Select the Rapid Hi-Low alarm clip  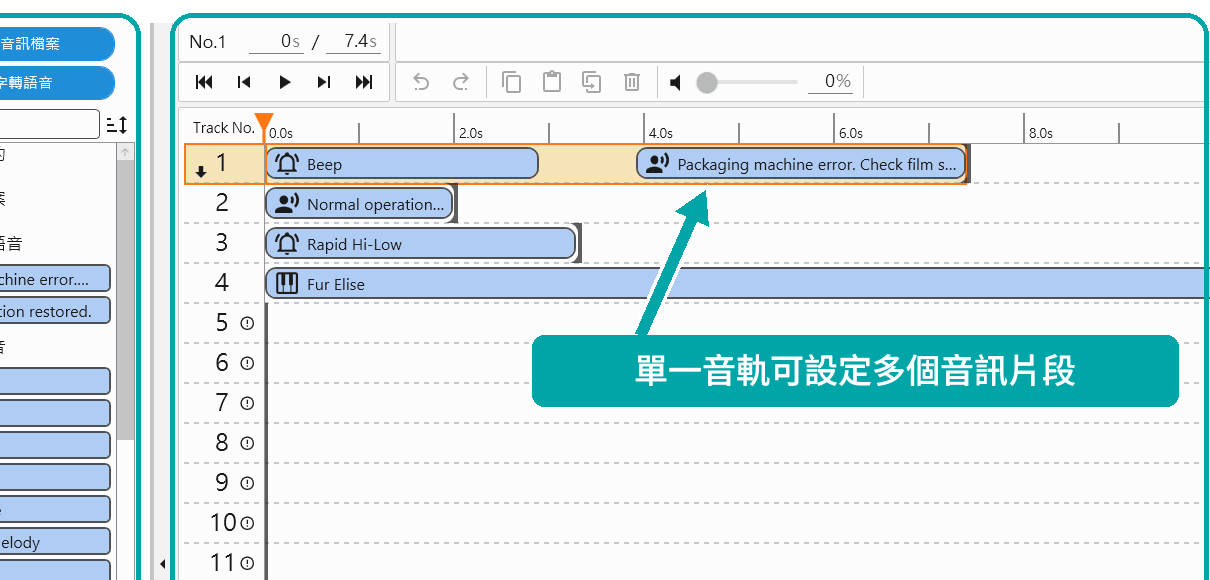421,244
